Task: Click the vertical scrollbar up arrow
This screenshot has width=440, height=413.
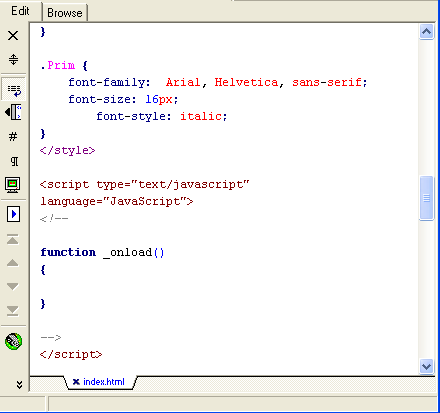Action: (426, 32)
